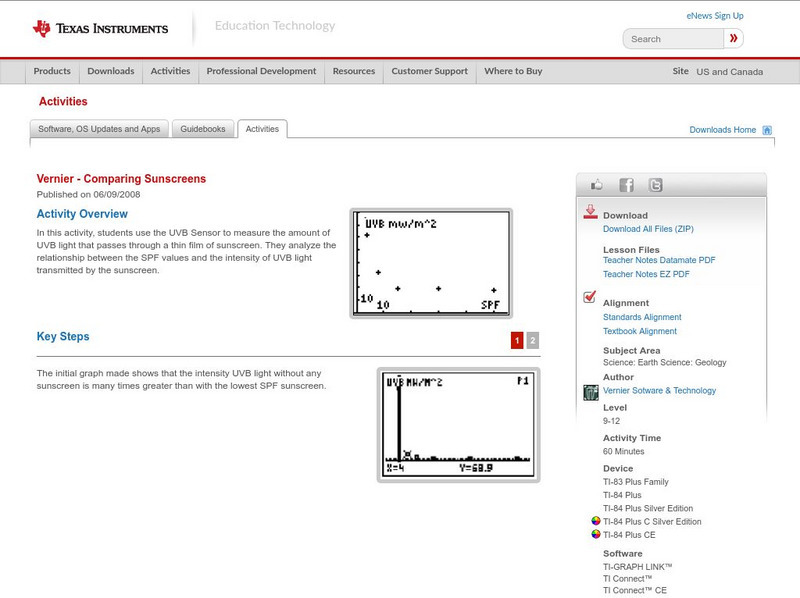Click 'TI-84 Plus Silver Edition' device entry
The height and width of the screenshot is (598, 800).
648,509
